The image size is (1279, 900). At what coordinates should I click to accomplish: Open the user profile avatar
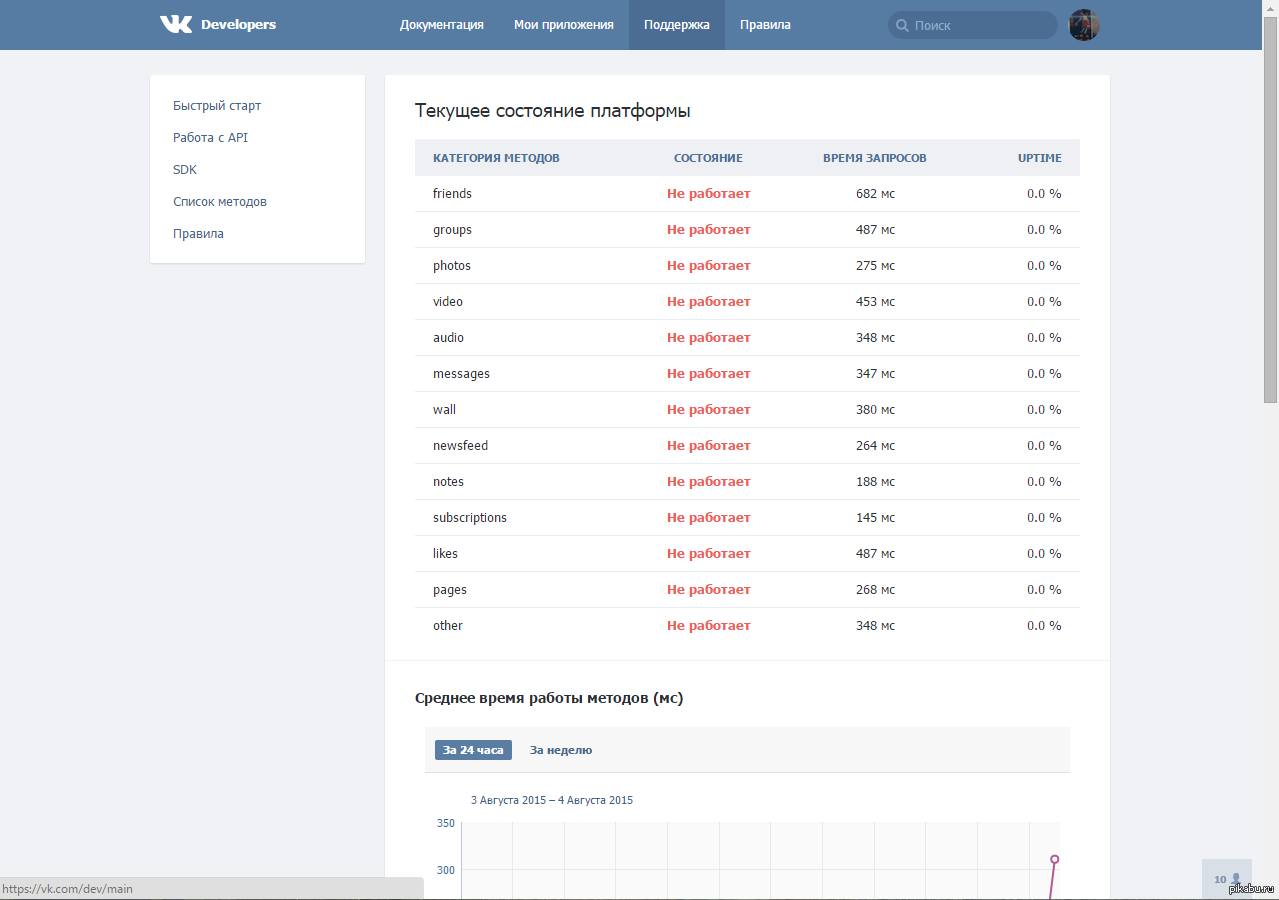click(x=1084, y=25)
